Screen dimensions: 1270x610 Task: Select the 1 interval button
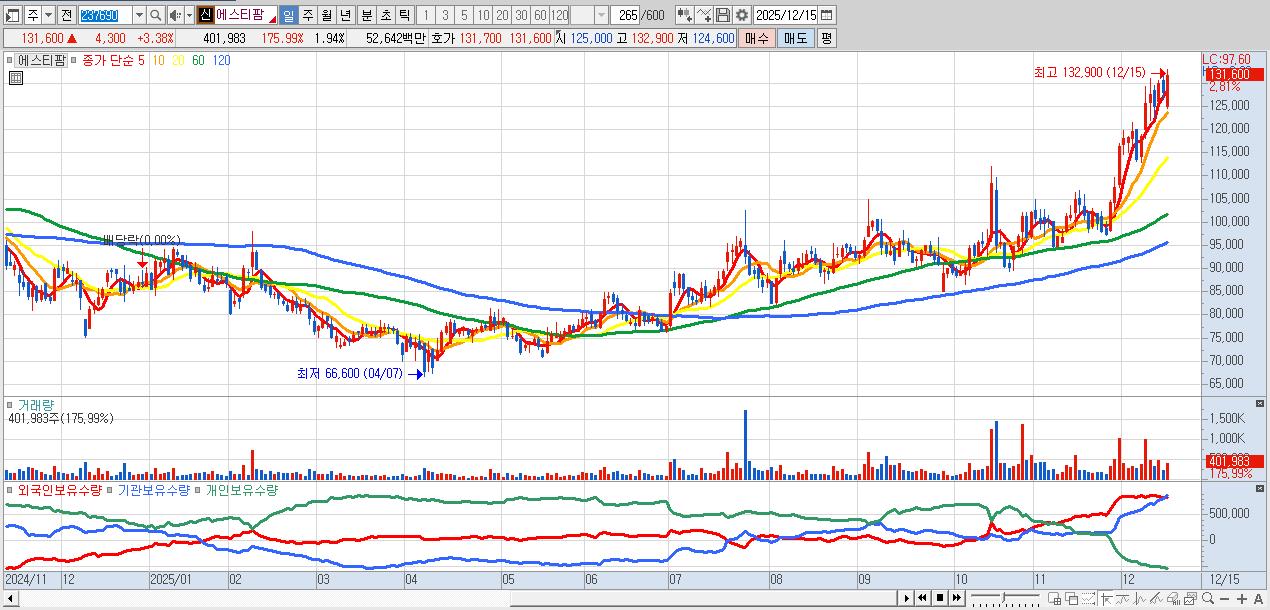(x=426, y=15)
